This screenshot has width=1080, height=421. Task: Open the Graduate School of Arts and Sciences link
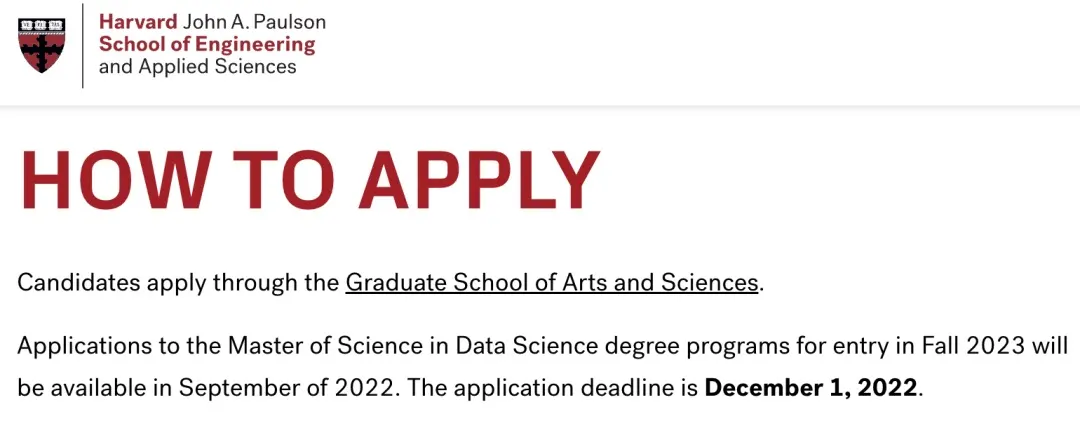coord(552,282)
